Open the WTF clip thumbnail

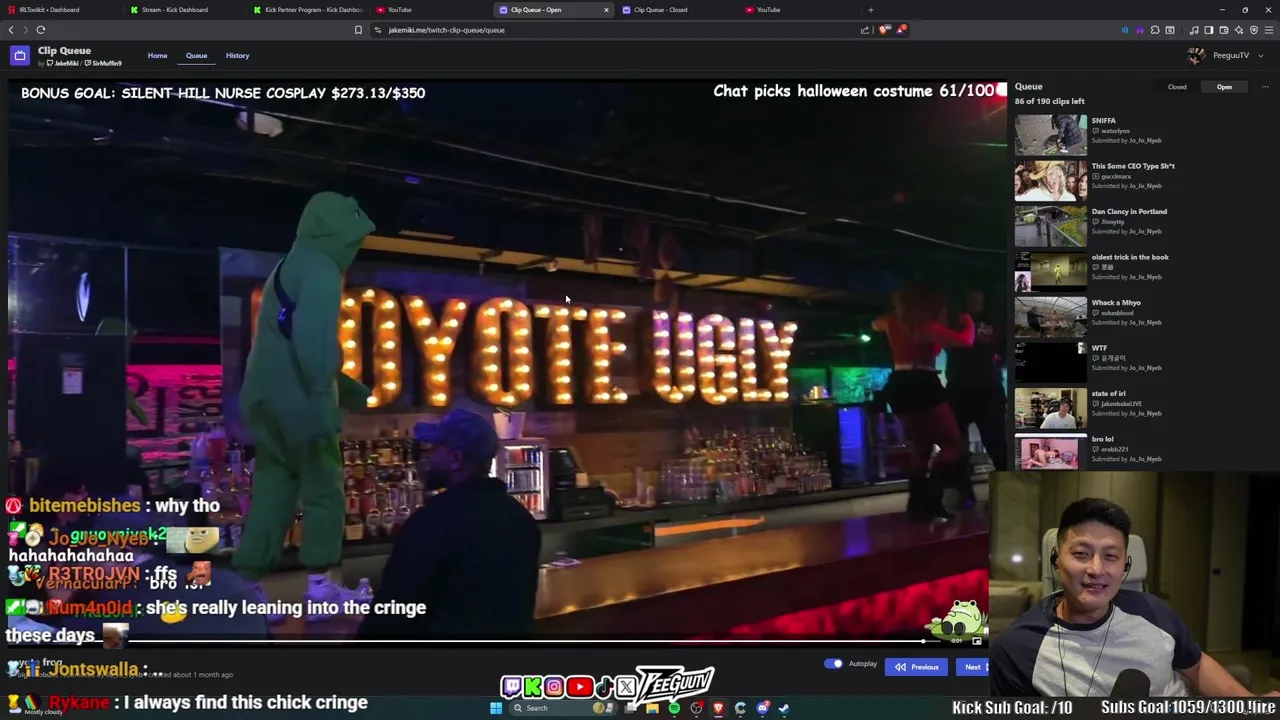tap(1050, 363)
